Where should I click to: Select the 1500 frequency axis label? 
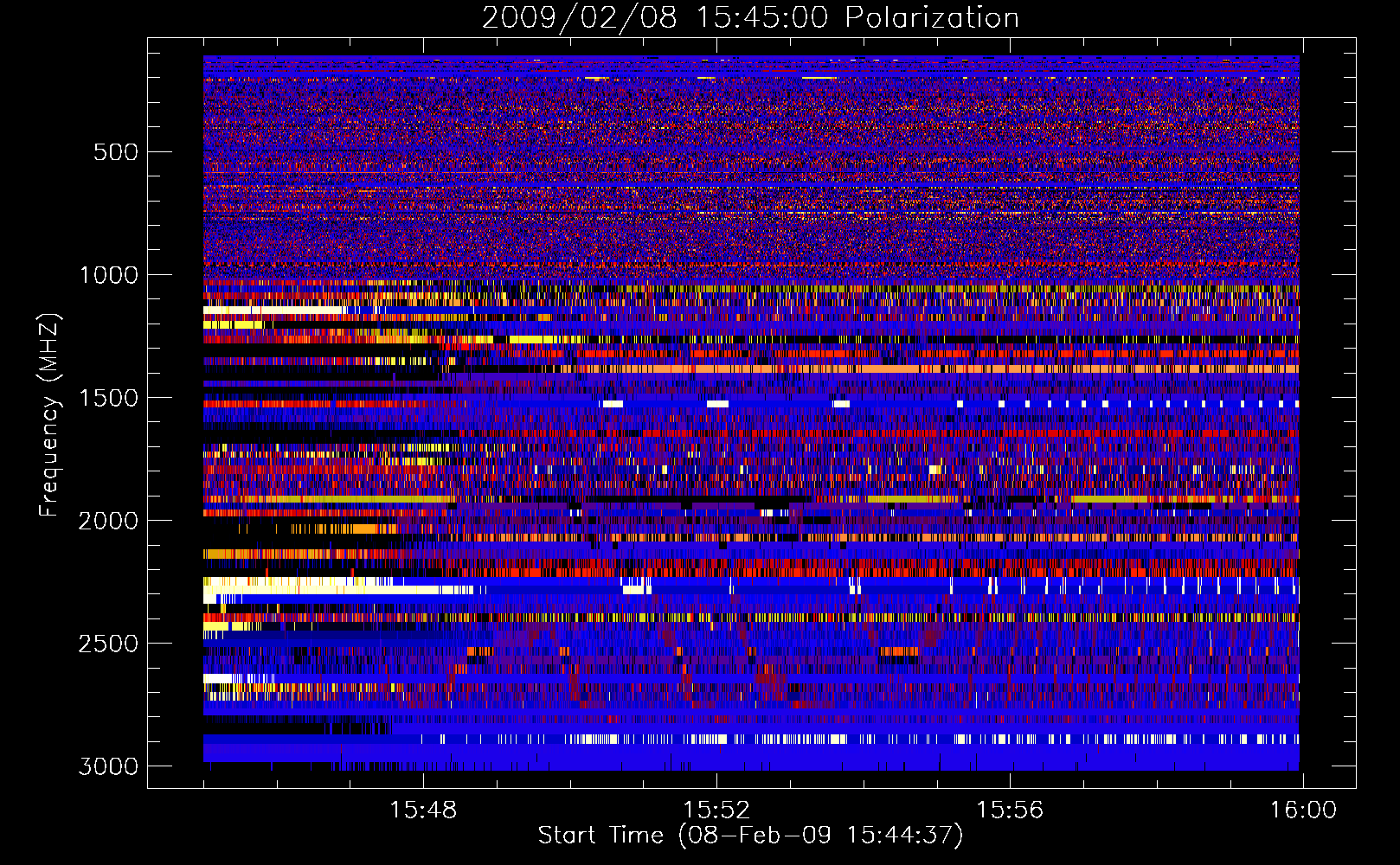point(109,398)
